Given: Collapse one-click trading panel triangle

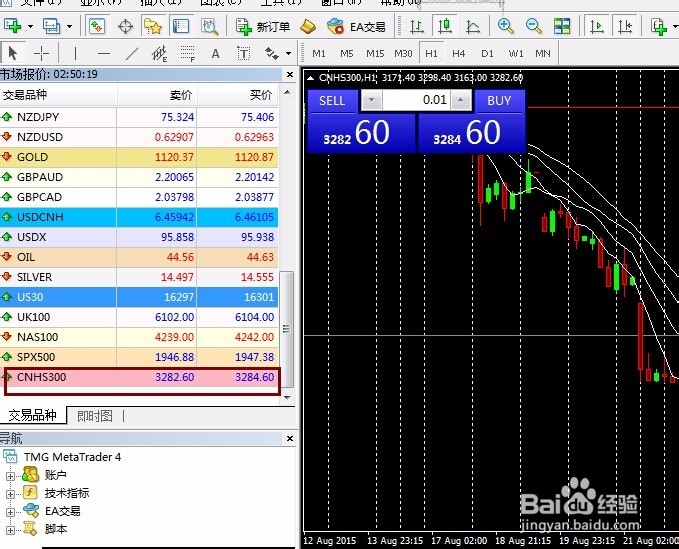Looking at the screenshot, I should click(x=310, y=78).
